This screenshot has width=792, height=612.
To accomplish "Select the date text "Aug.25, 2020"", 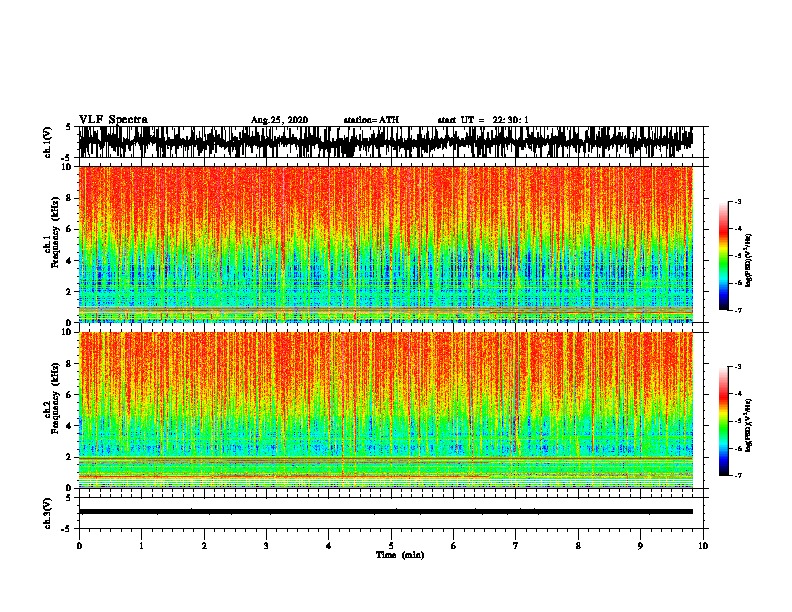I will click(x=279, y=120).
